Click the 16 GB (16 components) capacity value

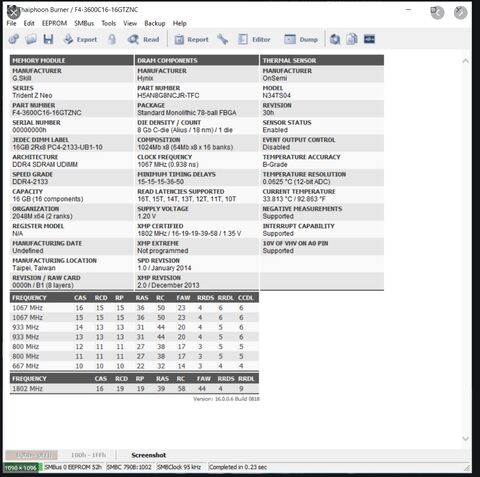(48, 199)
